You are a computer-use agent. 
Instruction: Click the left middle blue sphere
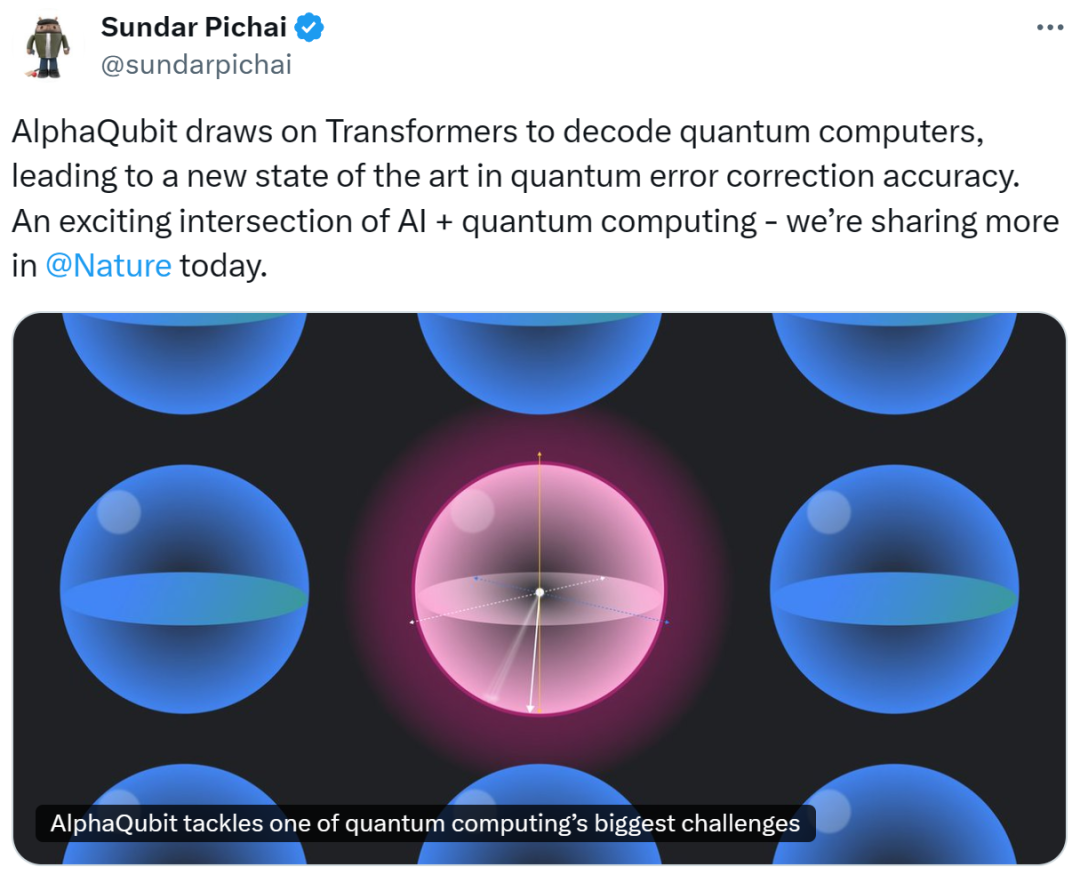185,589
